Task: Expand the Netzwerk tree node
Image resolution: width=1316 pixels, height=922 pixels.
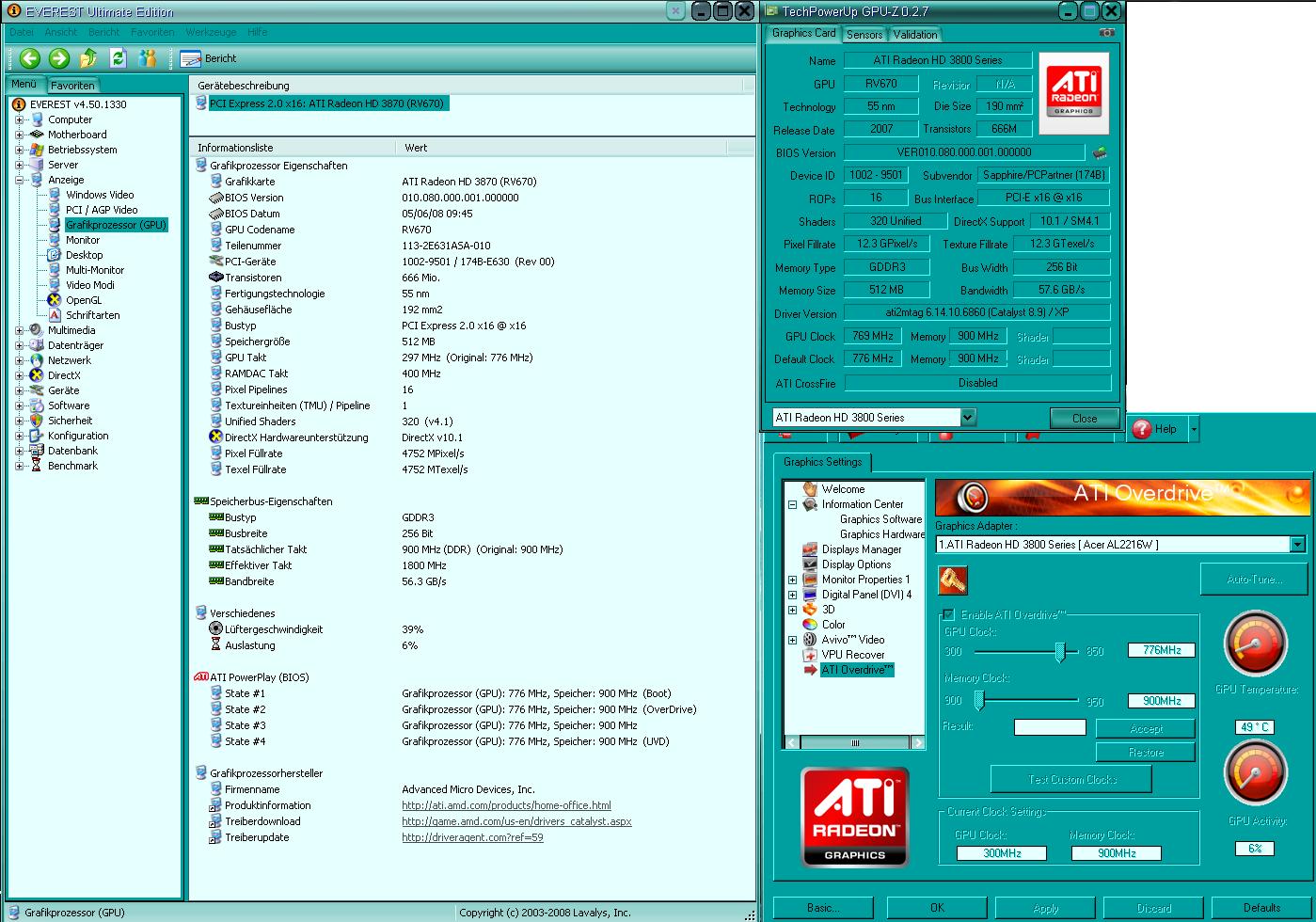Action: 20,360
